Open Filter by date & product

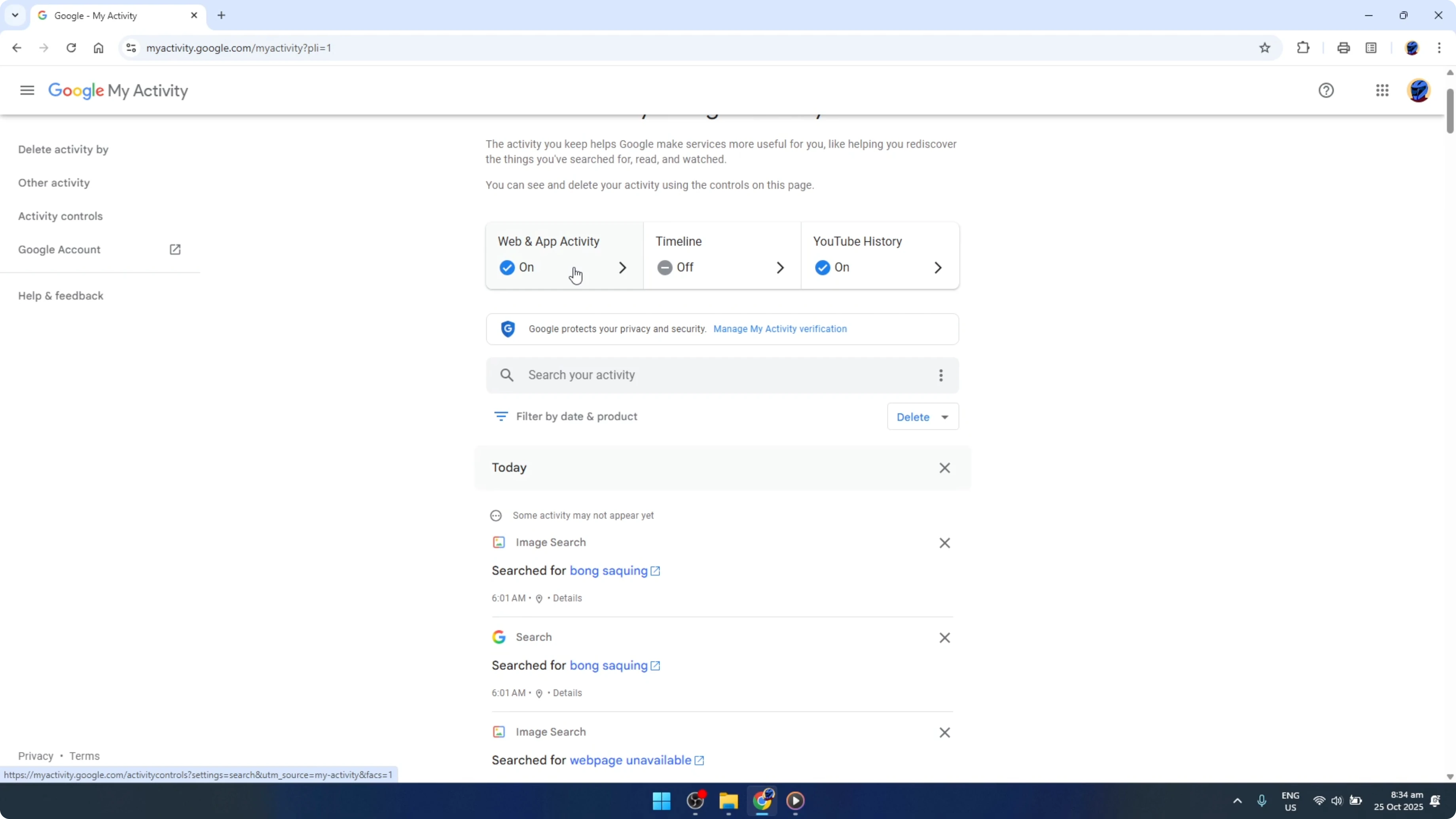click(565, 417)
